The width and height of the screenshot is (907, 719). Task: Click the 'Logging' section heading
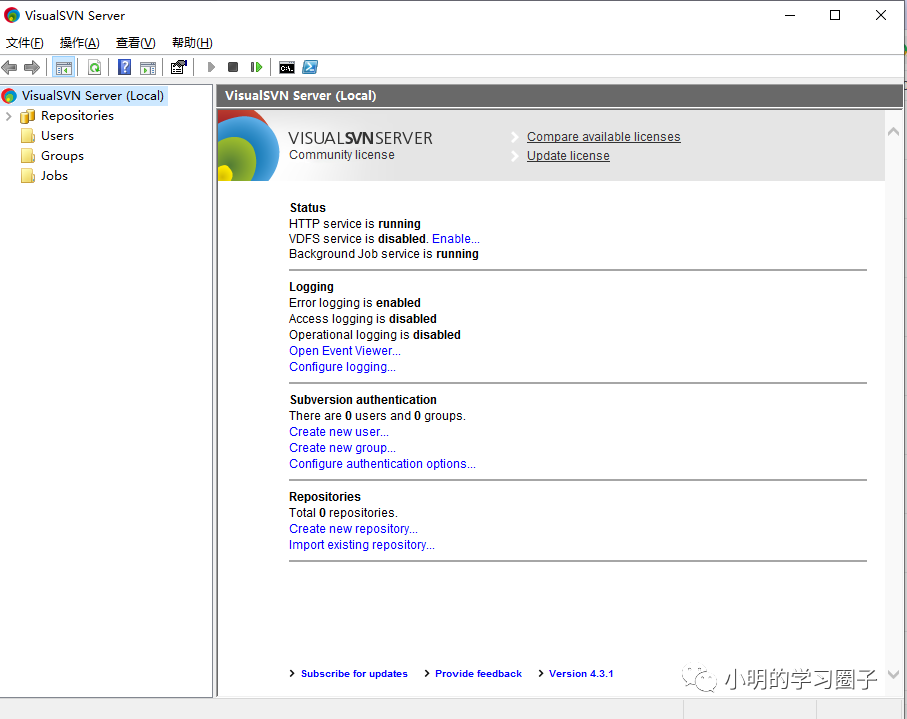click(x=311, y=287)
